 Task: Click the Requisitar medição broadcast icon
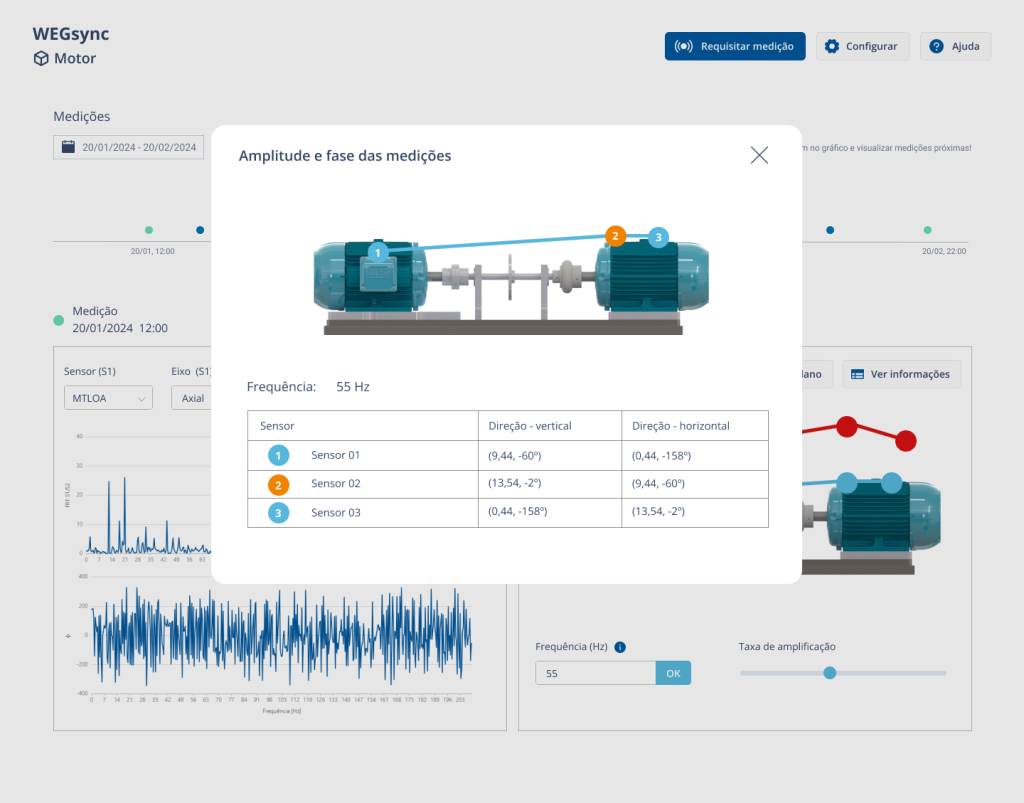click(x=686, y=46)
